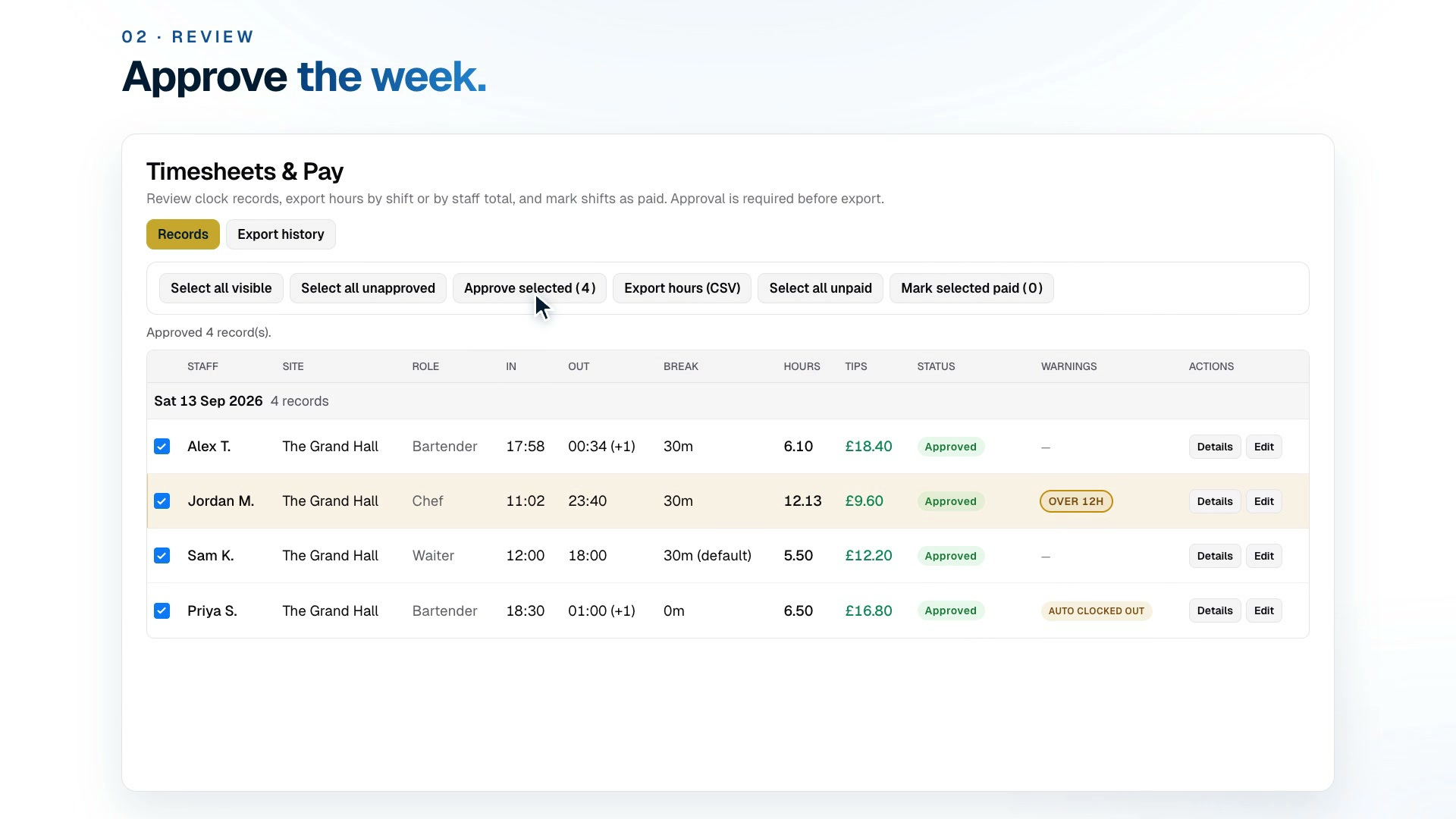Show Details for Priya S.

pos(1215,610)
